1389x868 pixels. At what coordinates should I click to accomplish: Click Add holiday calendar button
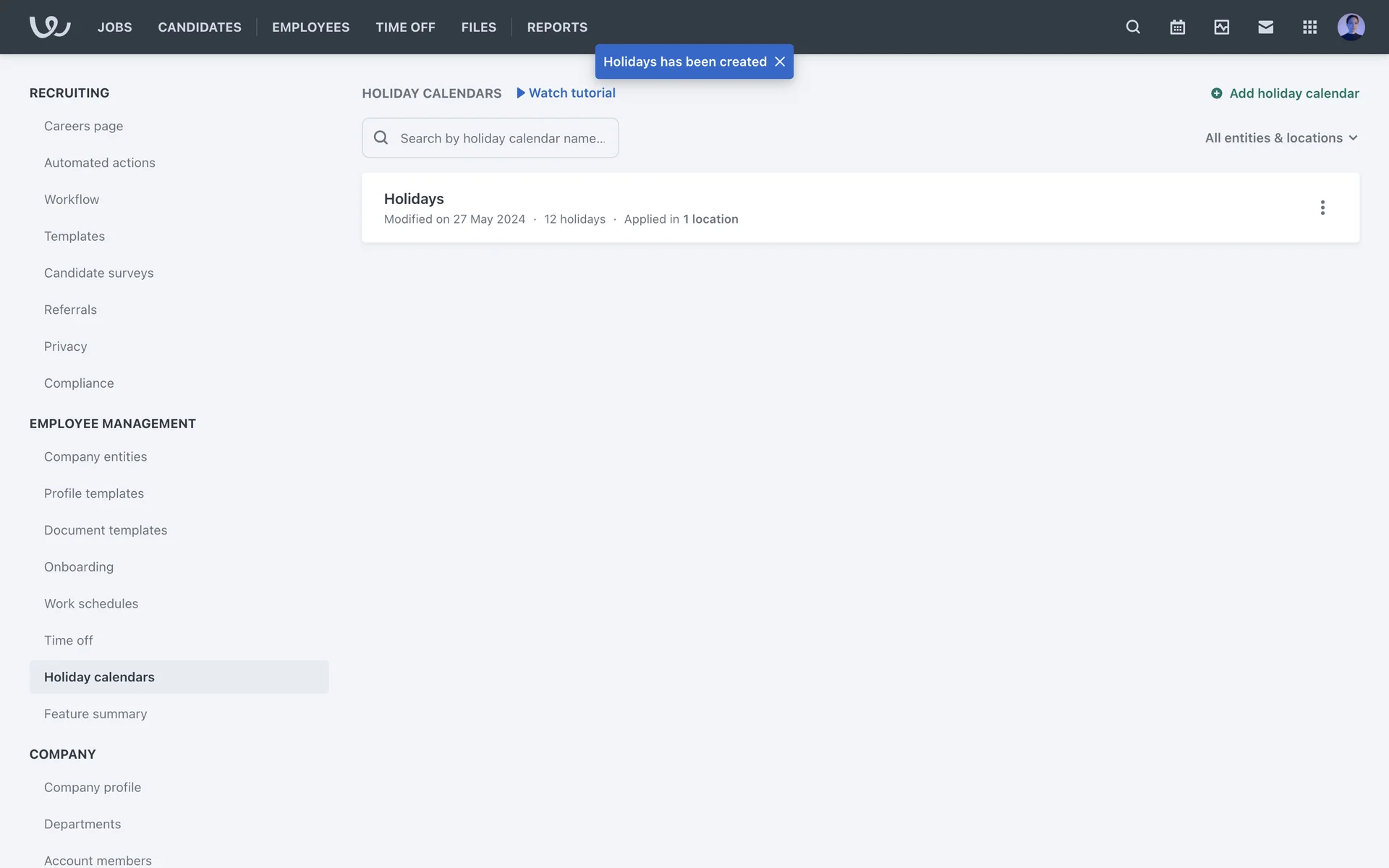point(1286,93)
